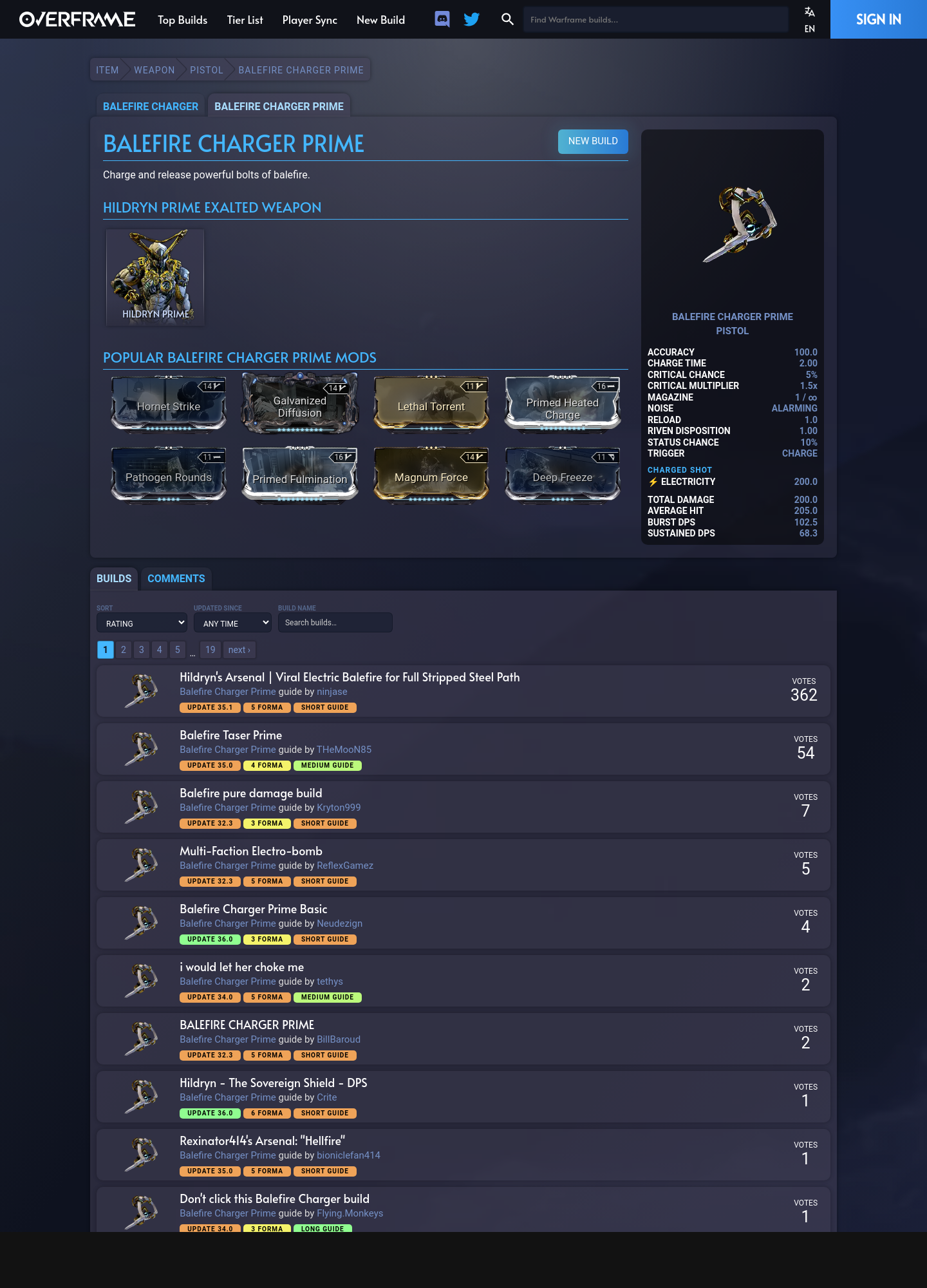Open author THeMooN85 profile link
This screenshot has height=1288, width=927.
344,750
